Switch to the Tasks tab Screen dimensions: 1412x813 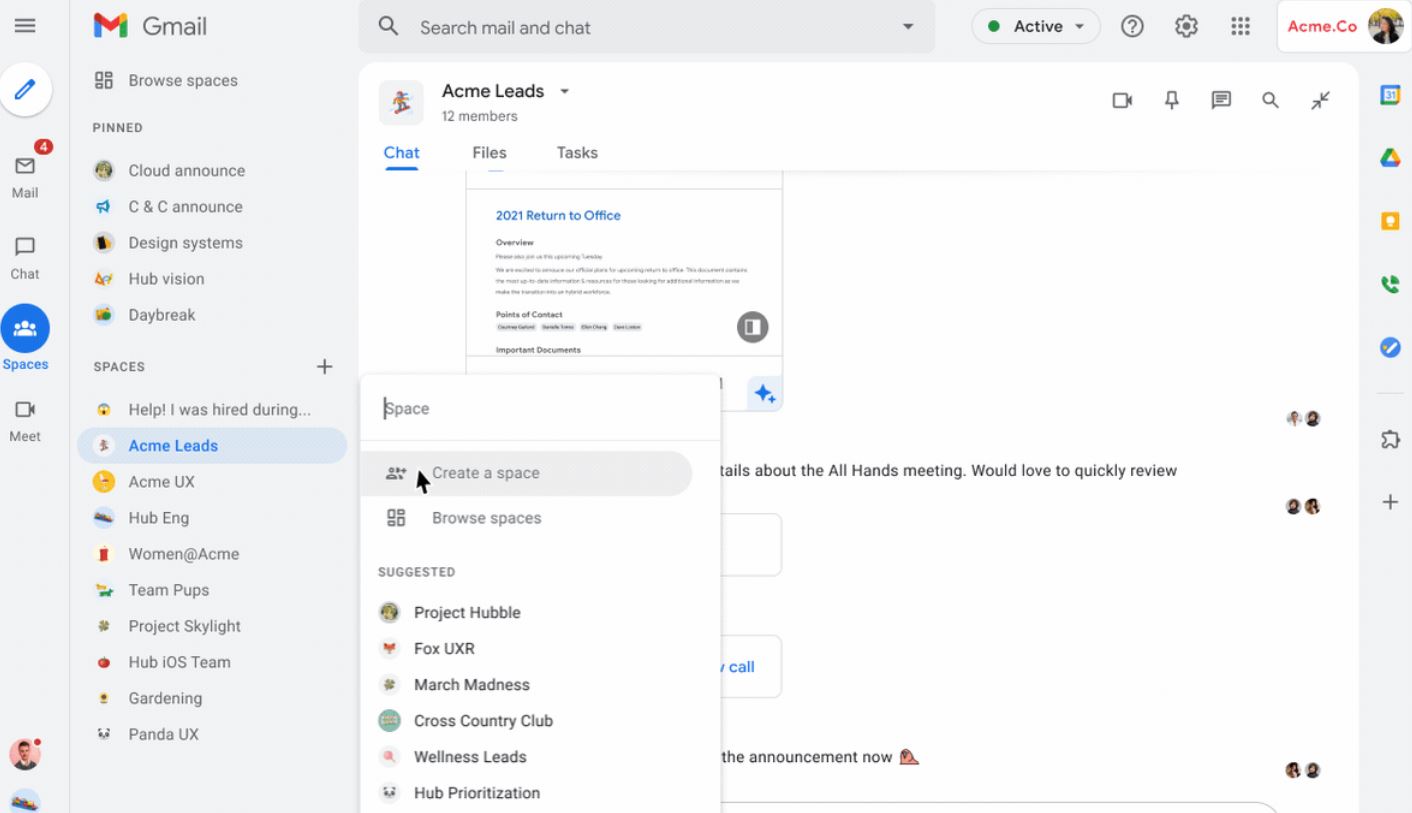[577, 153]
